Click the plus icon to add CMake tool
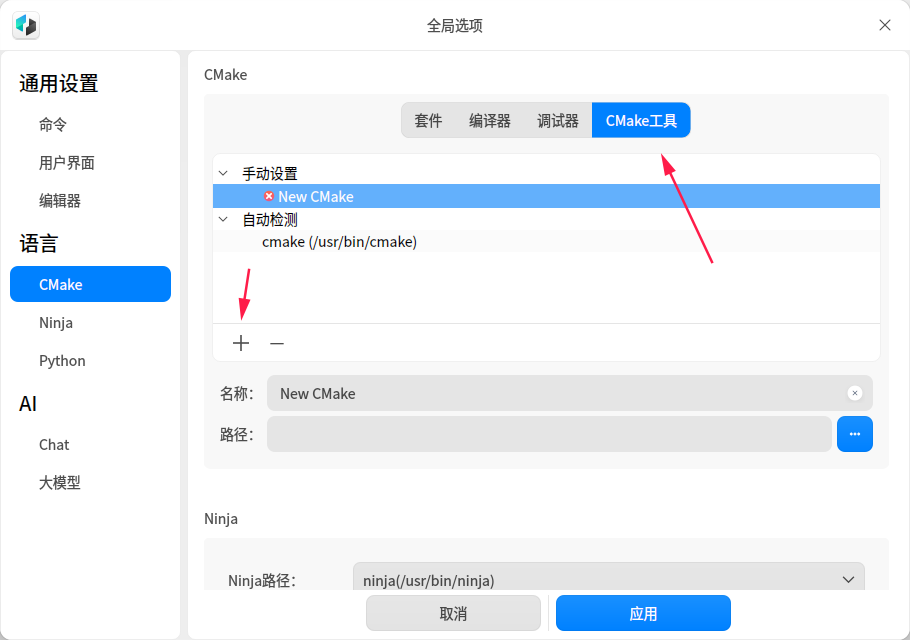Image resolution: width=910 pixels, height=640 pixels. coord(241,343)
